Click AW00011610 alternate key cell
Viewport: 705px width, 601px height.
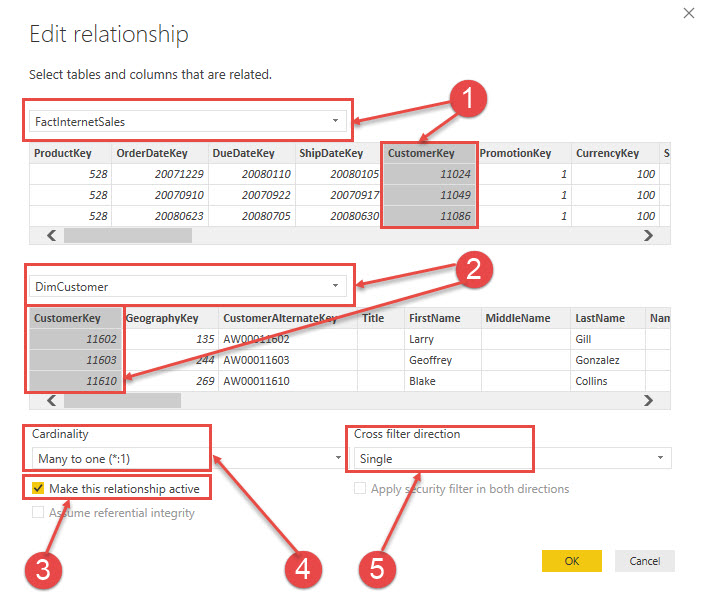tap(256, 381)
